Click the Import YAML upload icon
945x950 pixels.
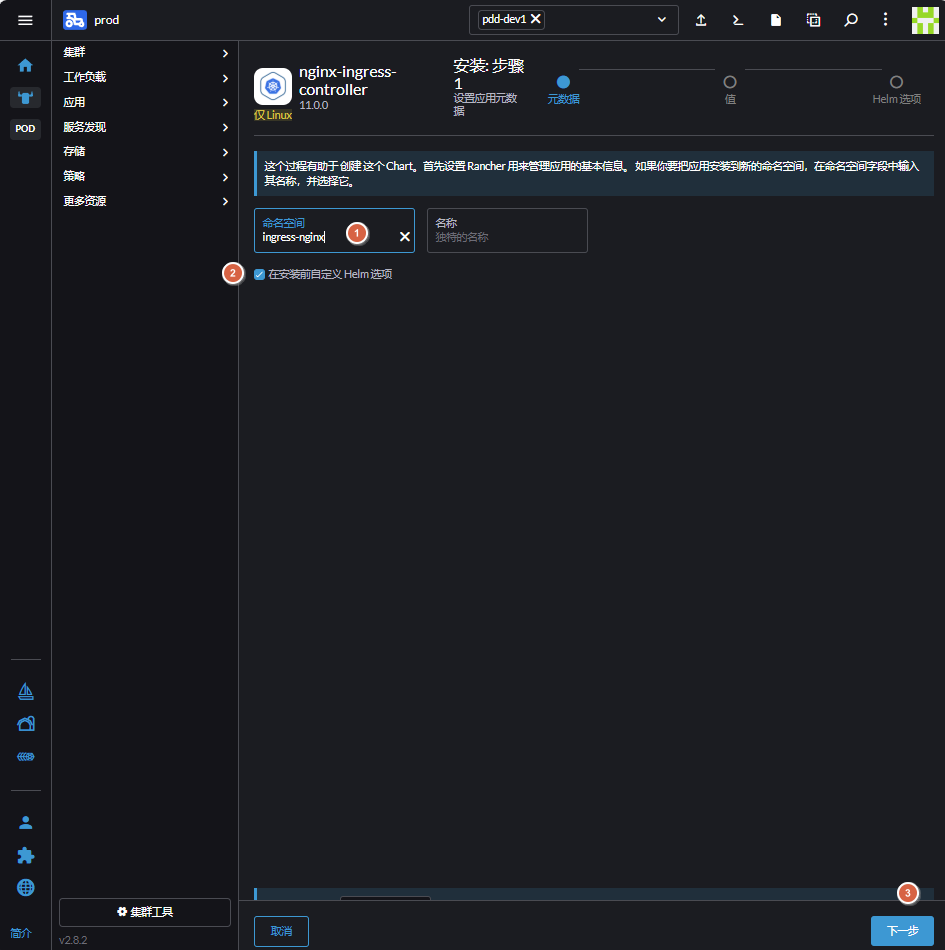pyautogui.click(x=701, y=20)
